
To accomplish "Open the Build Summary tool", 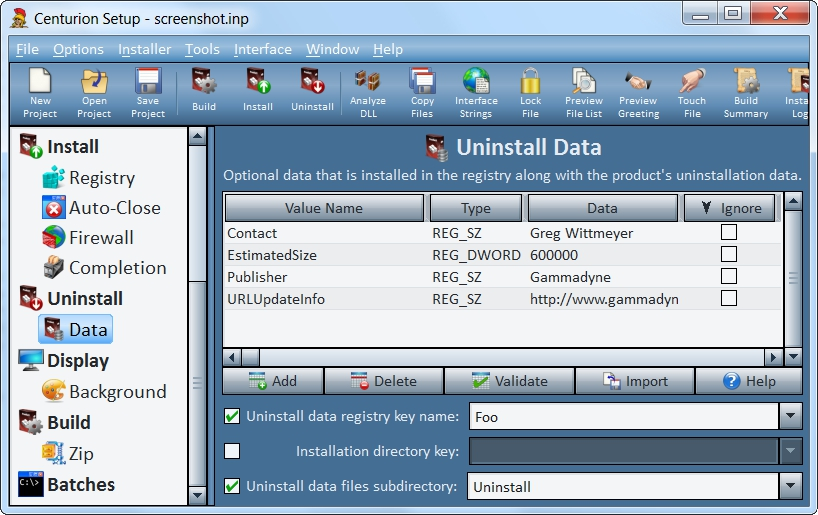I will [746, 93].
